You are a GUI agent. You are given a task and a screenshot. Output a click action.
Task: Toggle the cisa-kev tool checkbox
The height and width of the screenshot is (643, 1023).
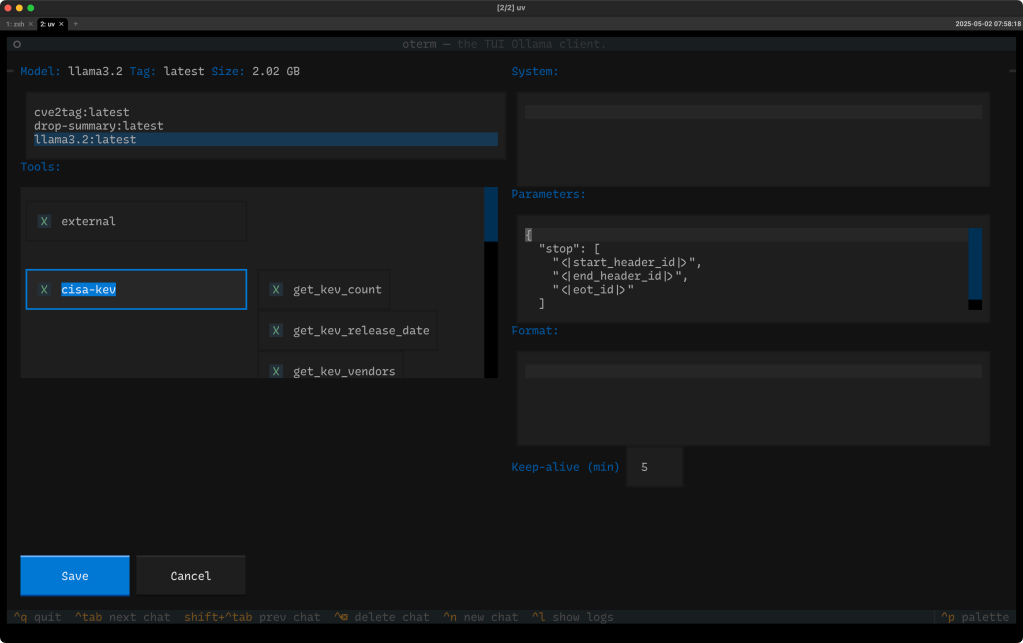click(44, 289)
